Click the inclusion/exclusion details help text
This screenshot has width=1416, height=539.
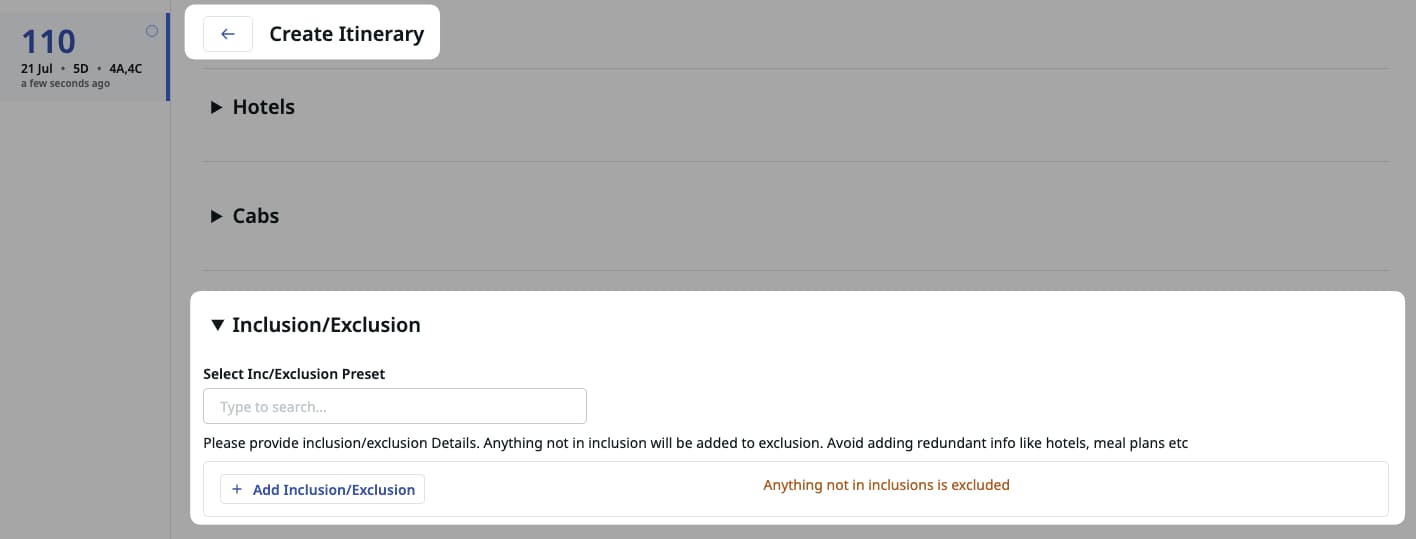coord(695,442)
